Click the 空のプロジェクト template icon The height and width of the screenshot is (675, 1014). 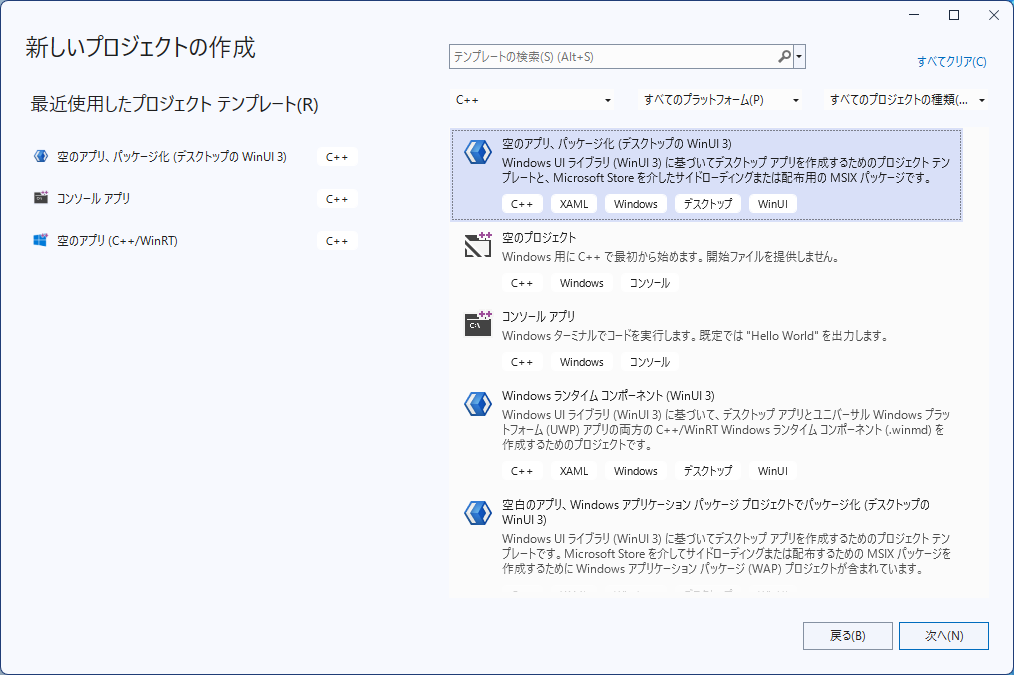pyautogui.click(x=478, y=245)
